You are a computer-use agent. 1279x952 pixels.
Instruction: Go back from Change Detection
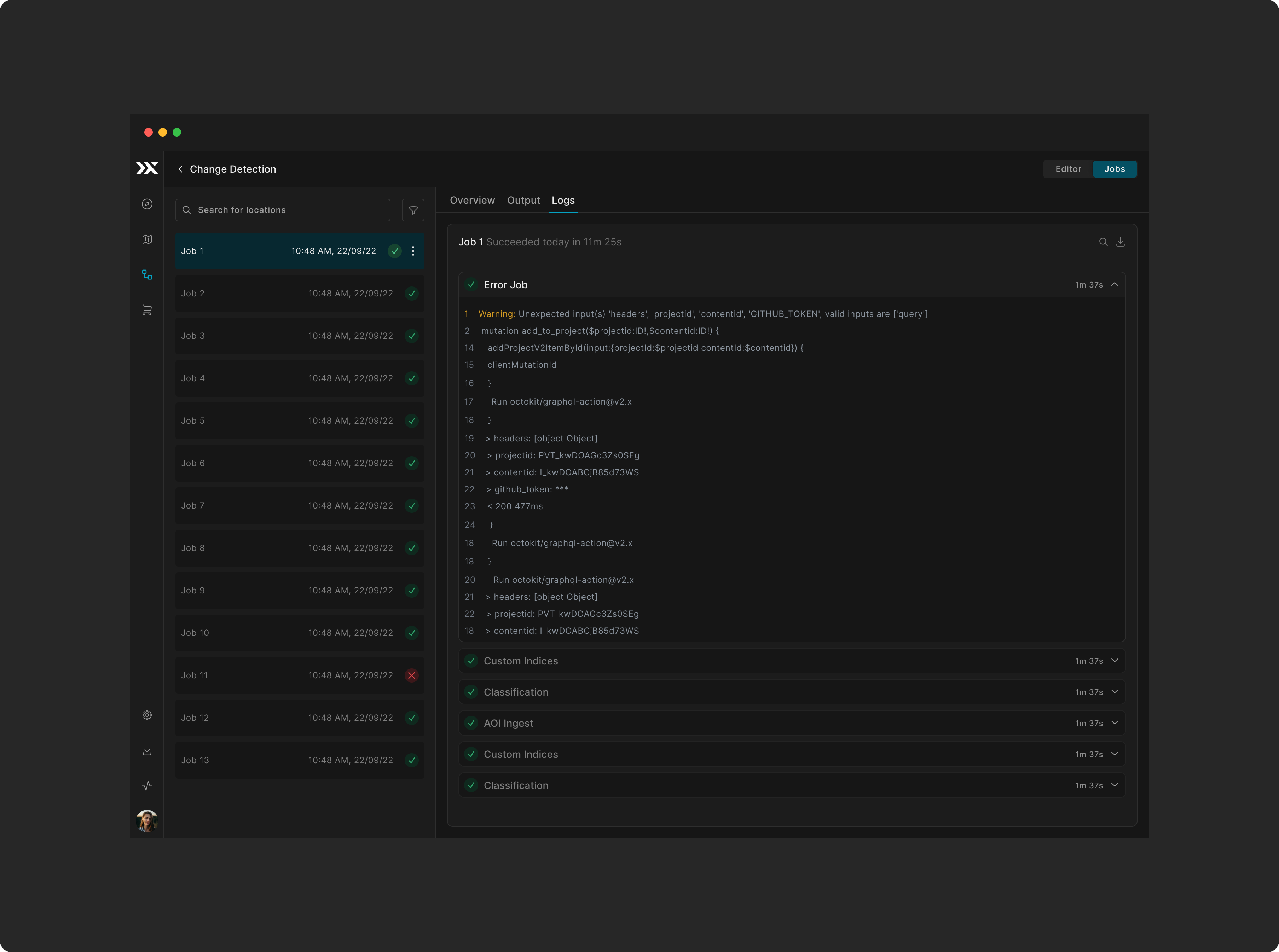click(180, 169)
